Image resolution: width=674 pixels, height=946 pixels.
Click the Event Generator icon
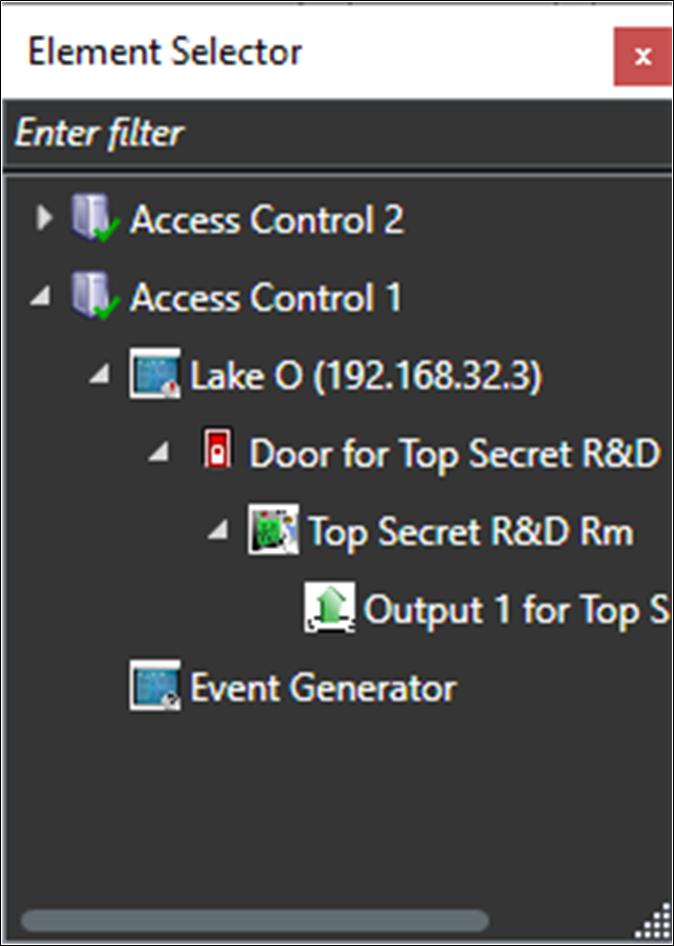(x=154, y=688)
